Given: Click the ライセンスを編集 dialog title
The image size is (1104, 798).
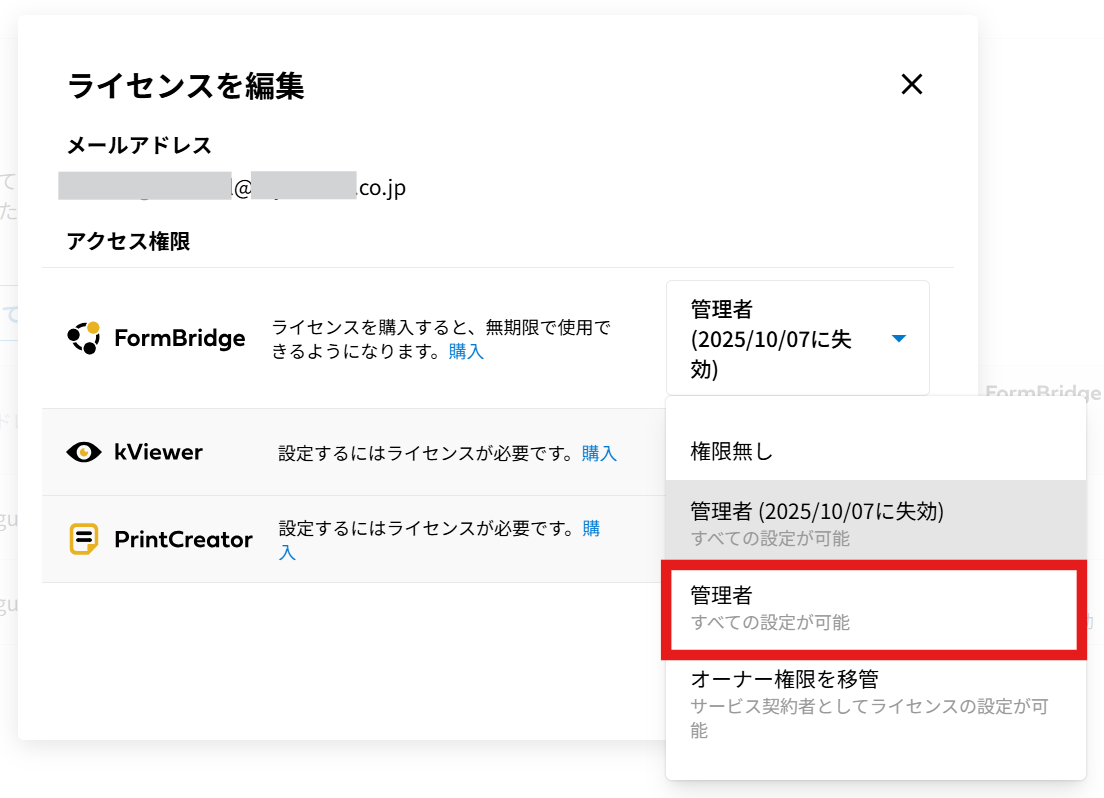Looking at the screenshot, I should 186,86.
